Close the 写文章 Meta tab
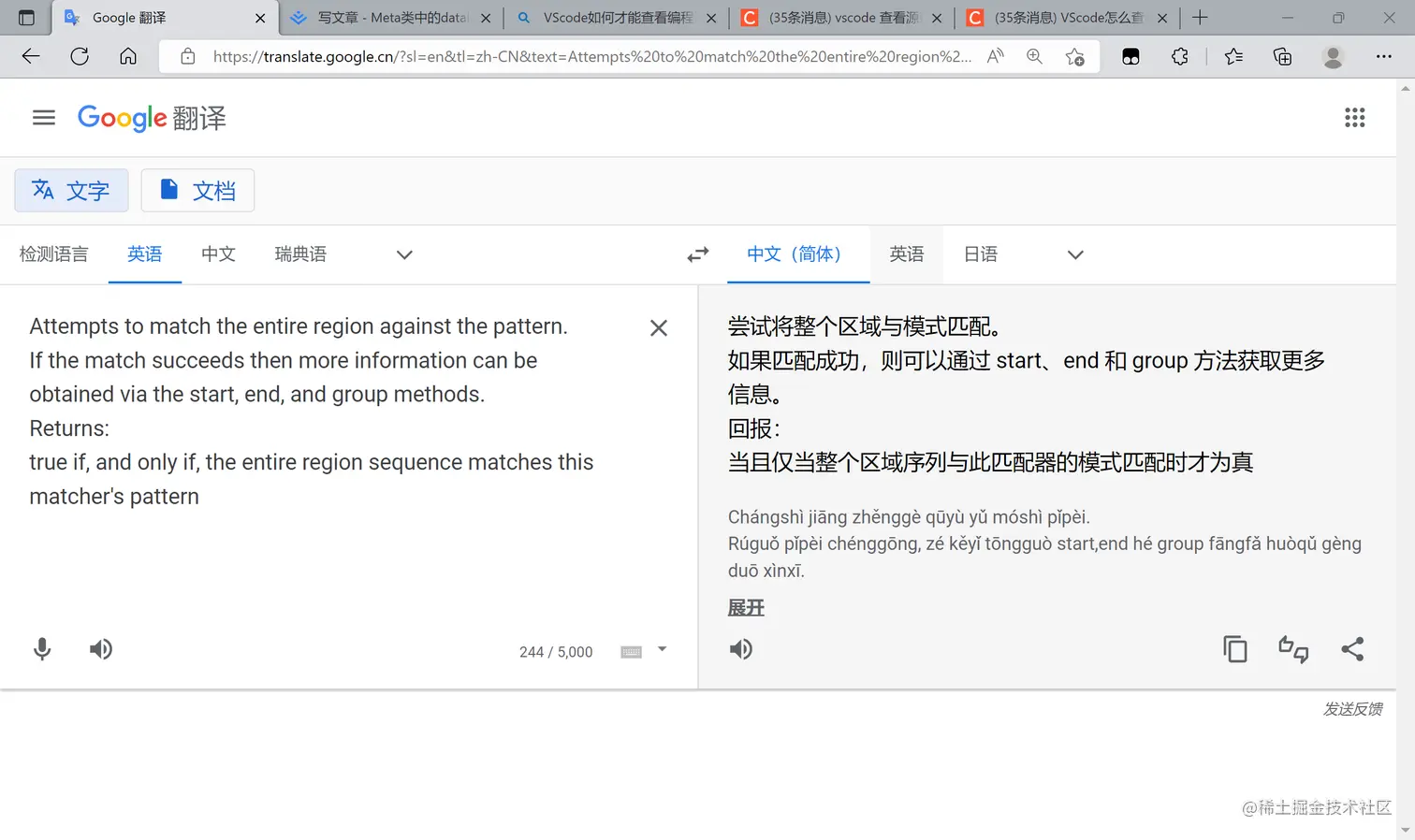This screenshot has width=1415, height=840. click(x=486, y=18)
